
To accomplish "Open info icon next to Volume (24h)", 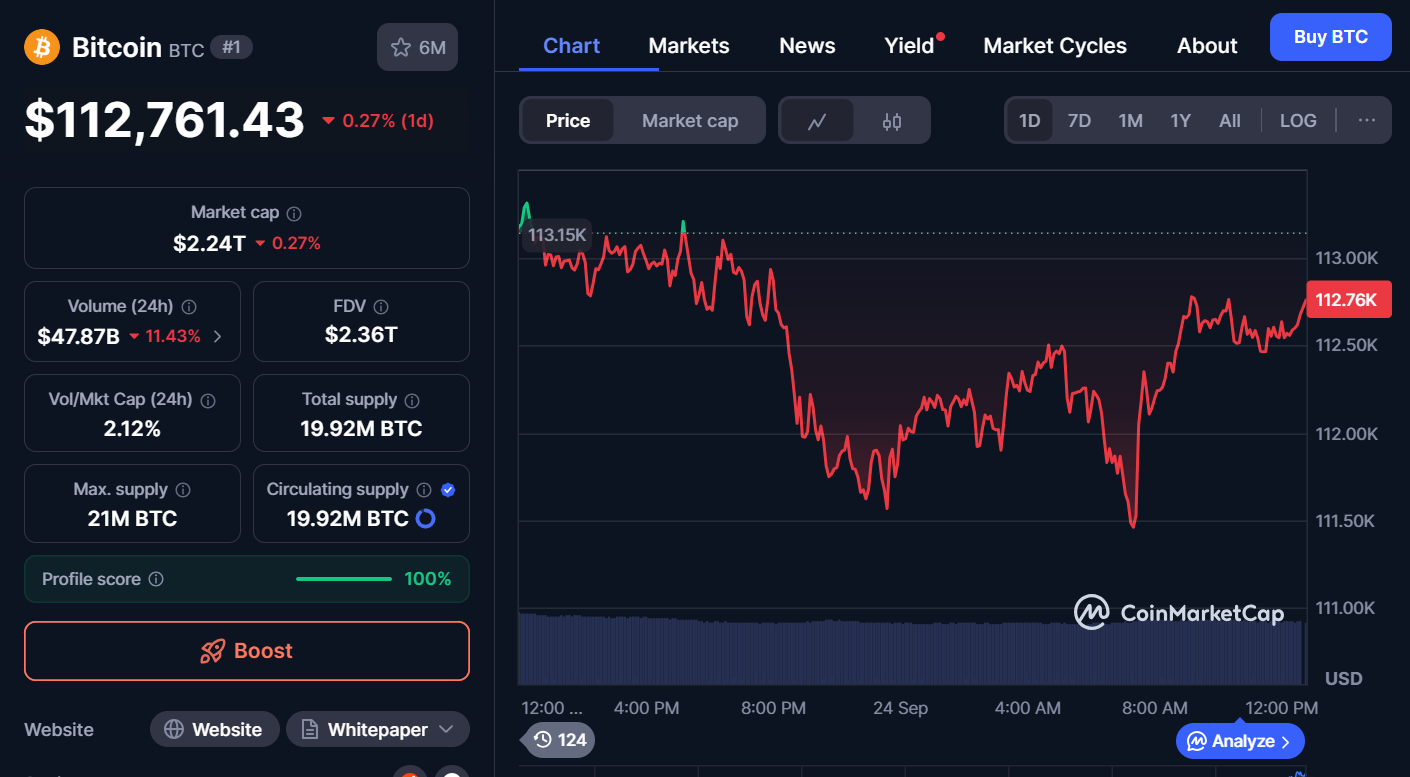I will coord(189,307).
